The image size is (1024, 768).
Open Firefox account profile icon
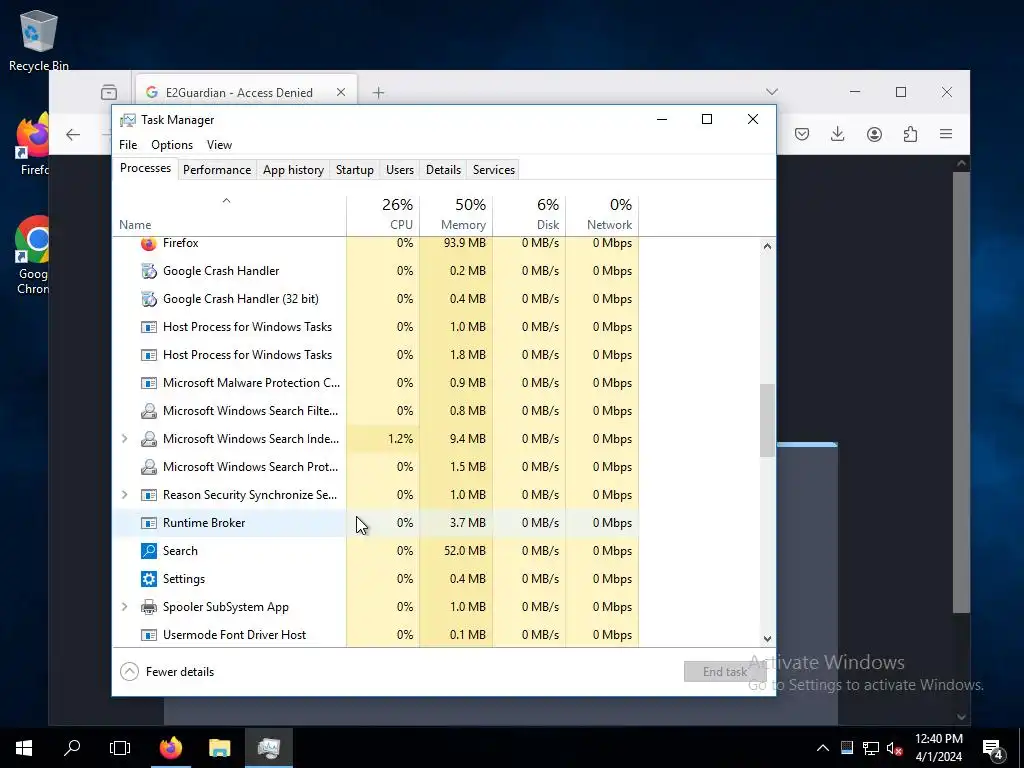tap(874, 134)
